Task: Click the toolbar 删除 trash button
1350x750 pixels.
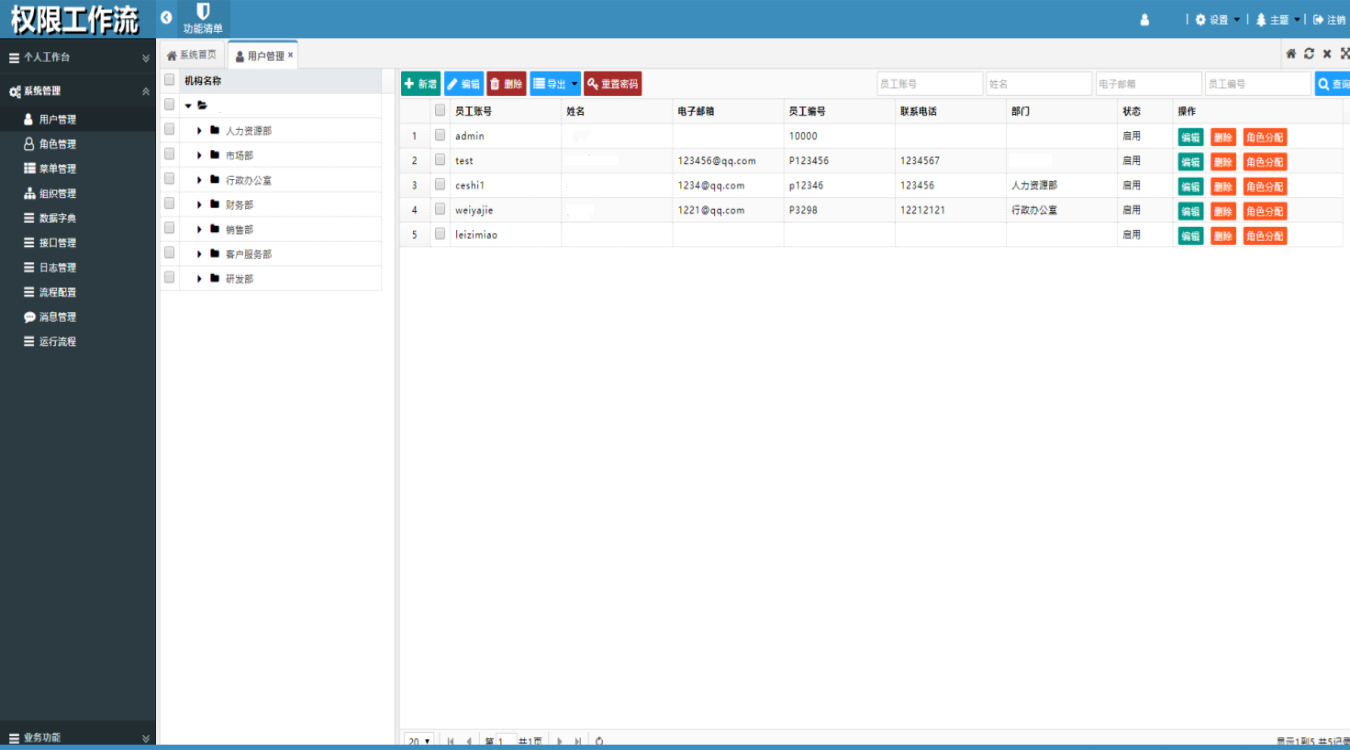Action: point(506,84)
